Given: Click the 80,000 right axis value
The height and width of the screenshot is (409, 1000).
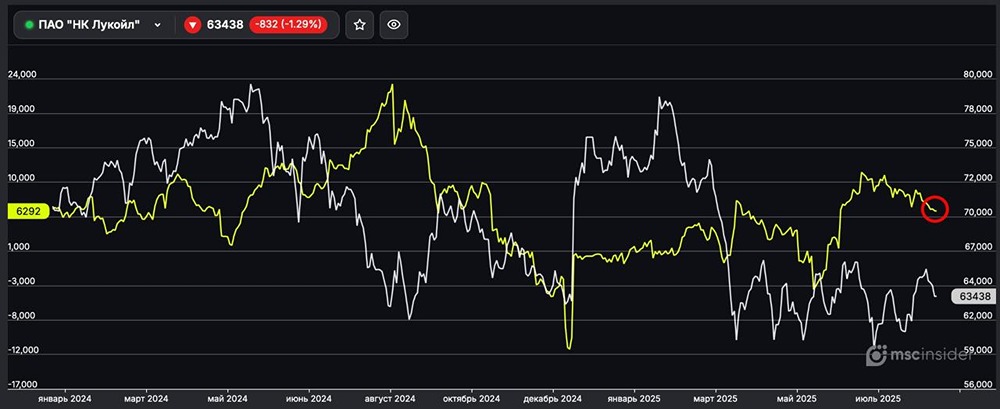Looking at the screenshot, I should pos(977,75).
